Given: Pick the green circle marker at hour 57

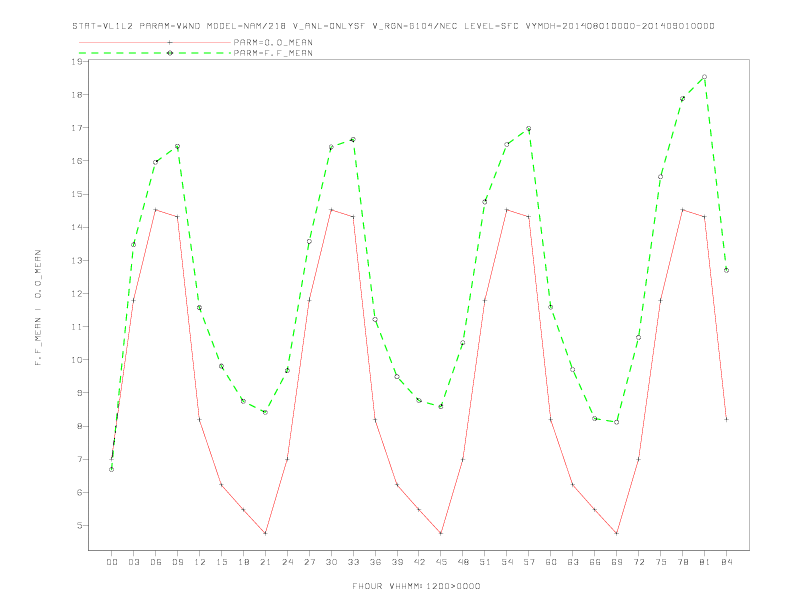Looking at the screenshot, I should 529,129.
